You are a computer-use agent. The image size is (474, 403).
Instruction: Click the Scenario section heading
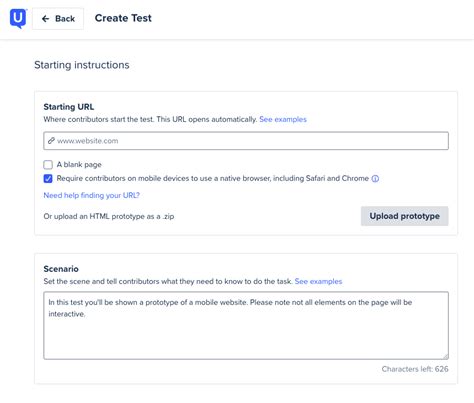61,269
